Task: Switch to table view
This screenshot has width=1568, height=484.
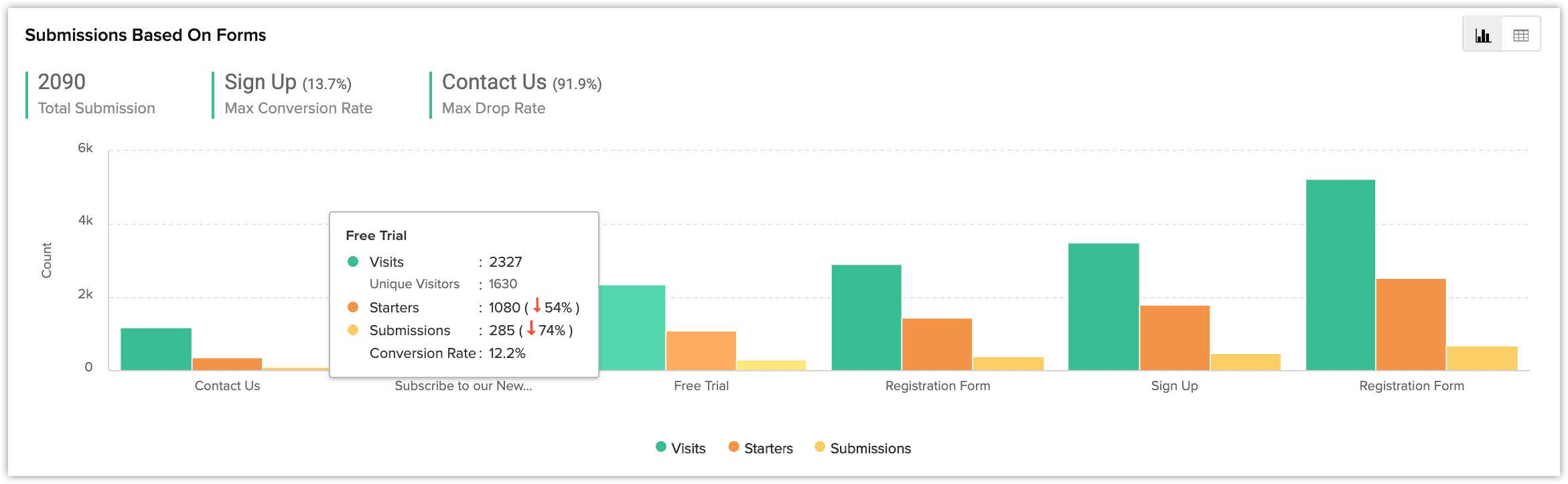Action: [x=1520, y=36]
